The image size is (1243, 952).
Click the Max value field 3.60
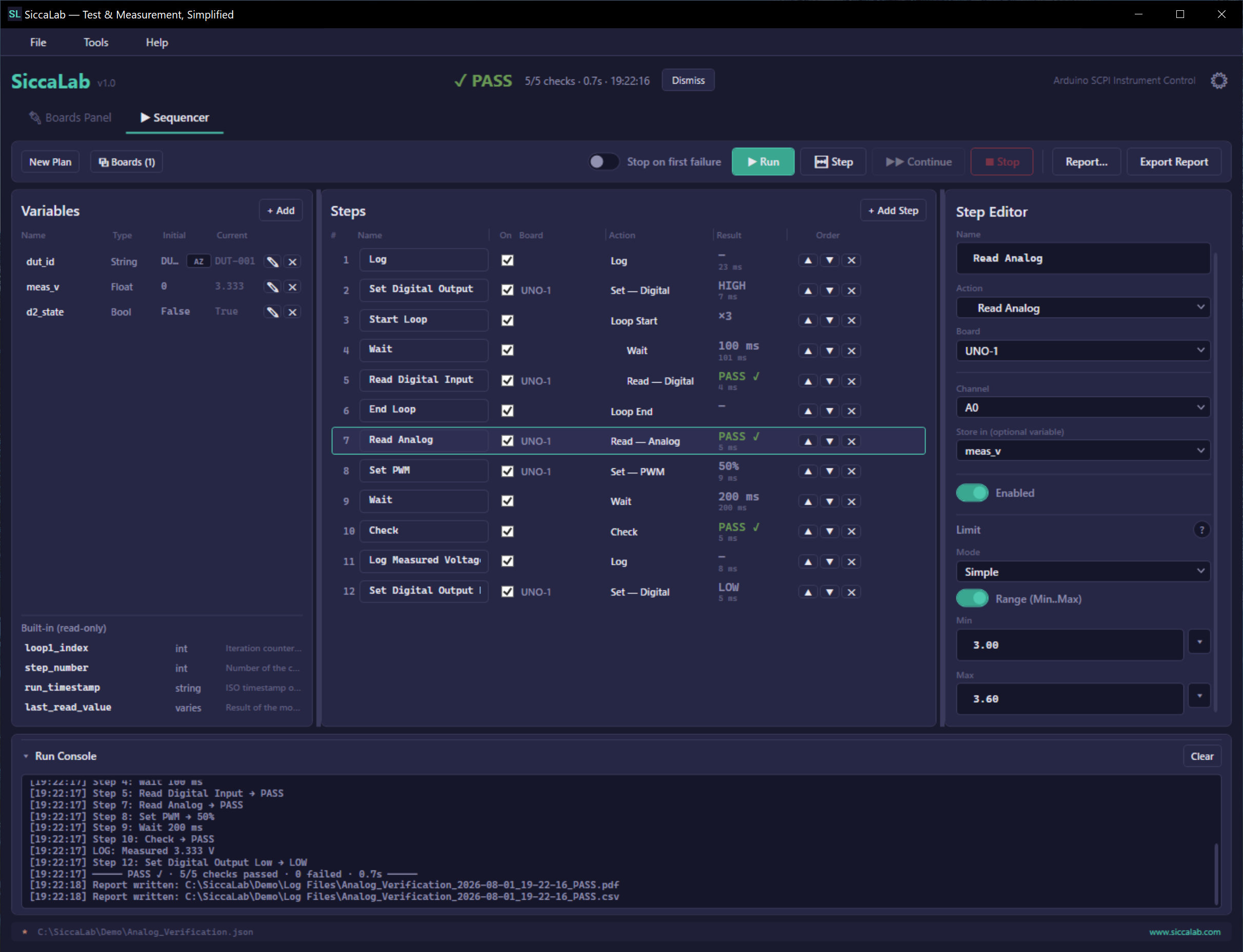point(1070,699)
